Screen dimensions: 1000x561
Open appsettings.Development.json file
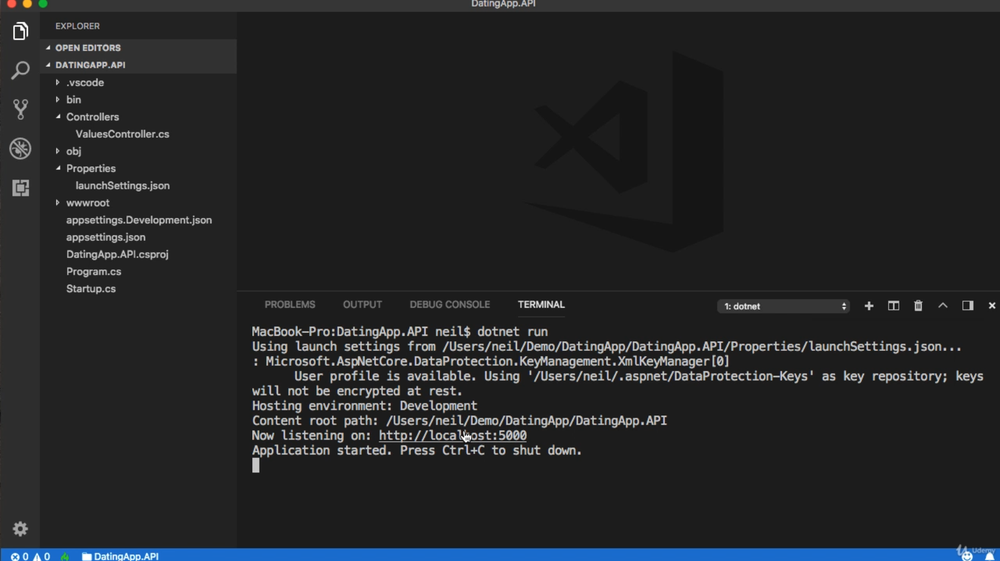139,220
